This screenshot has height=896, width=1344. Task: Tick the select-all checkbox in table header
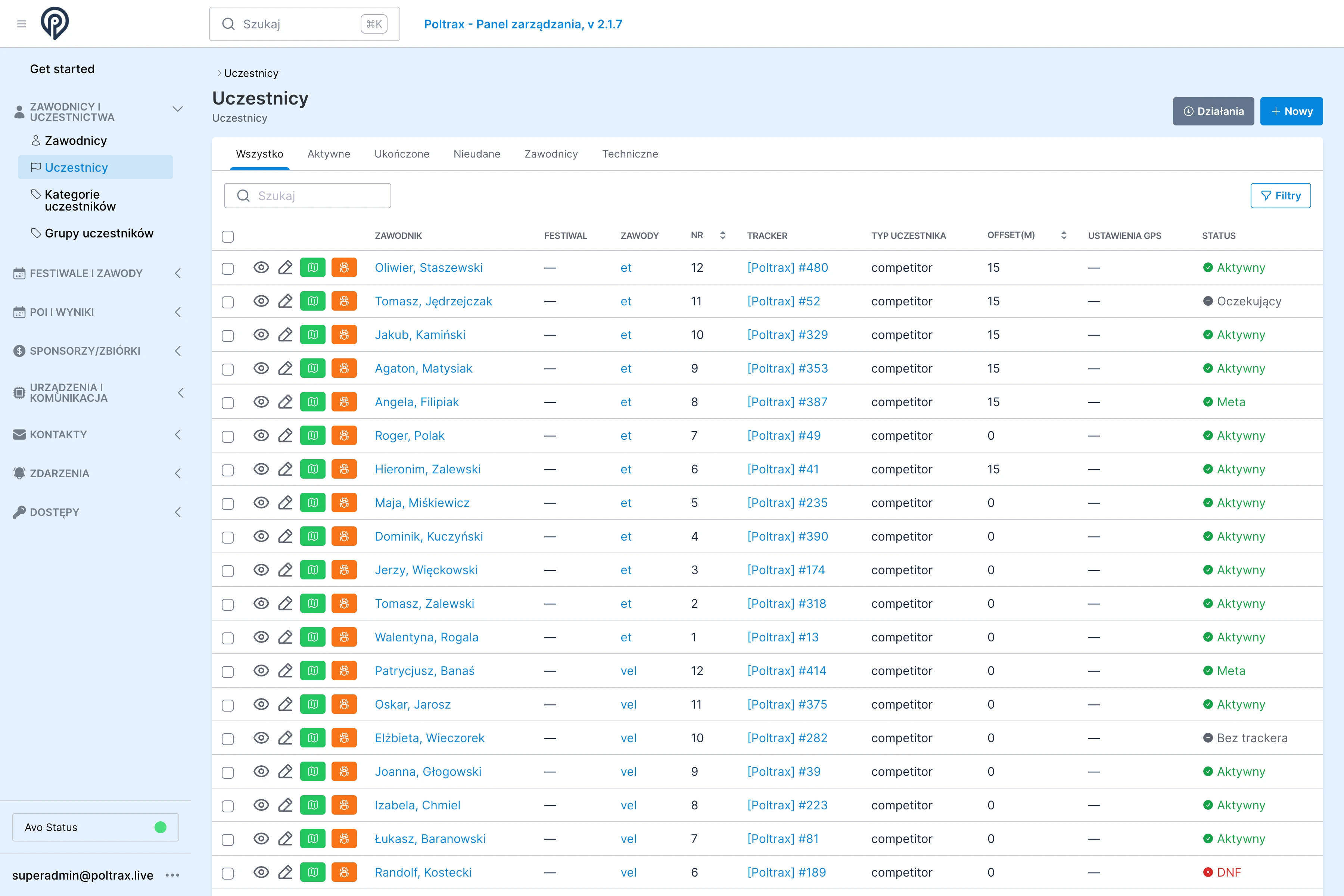pos(228,237)
